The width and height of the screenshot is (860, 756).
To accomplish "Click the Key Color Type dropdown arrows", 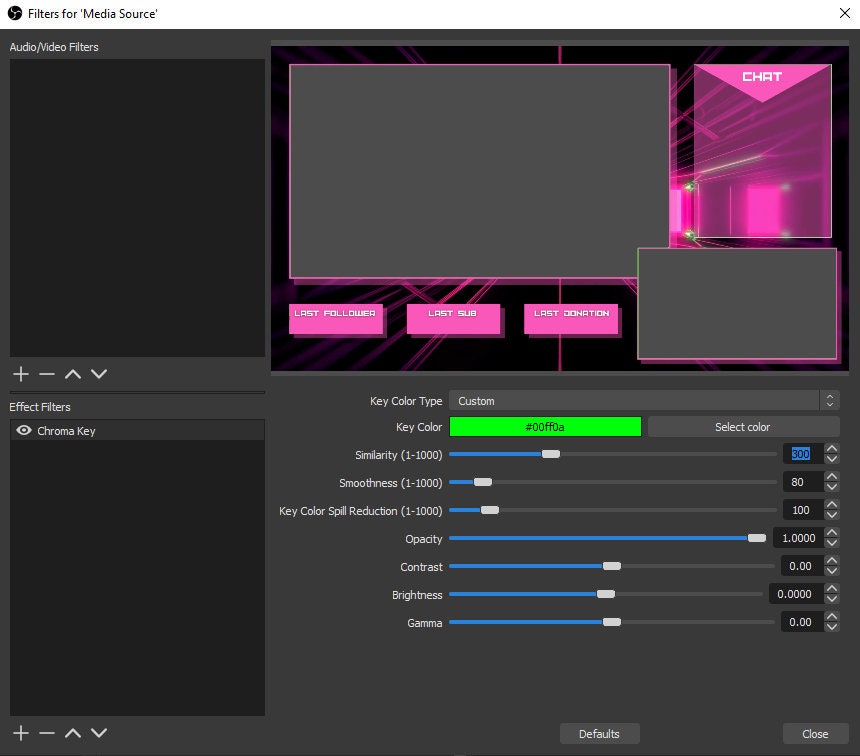I will coord(830,400).
